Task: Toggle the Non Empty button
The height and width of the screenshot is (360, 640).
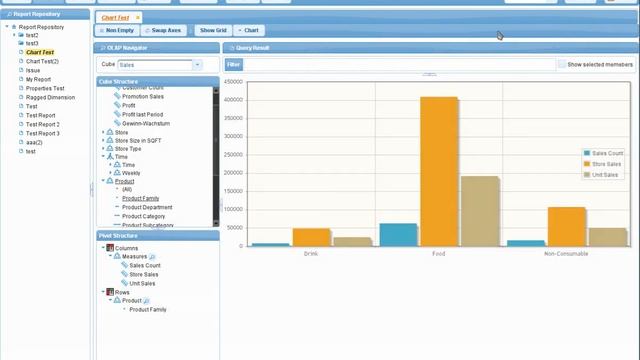Action: (x=117, y=30)
